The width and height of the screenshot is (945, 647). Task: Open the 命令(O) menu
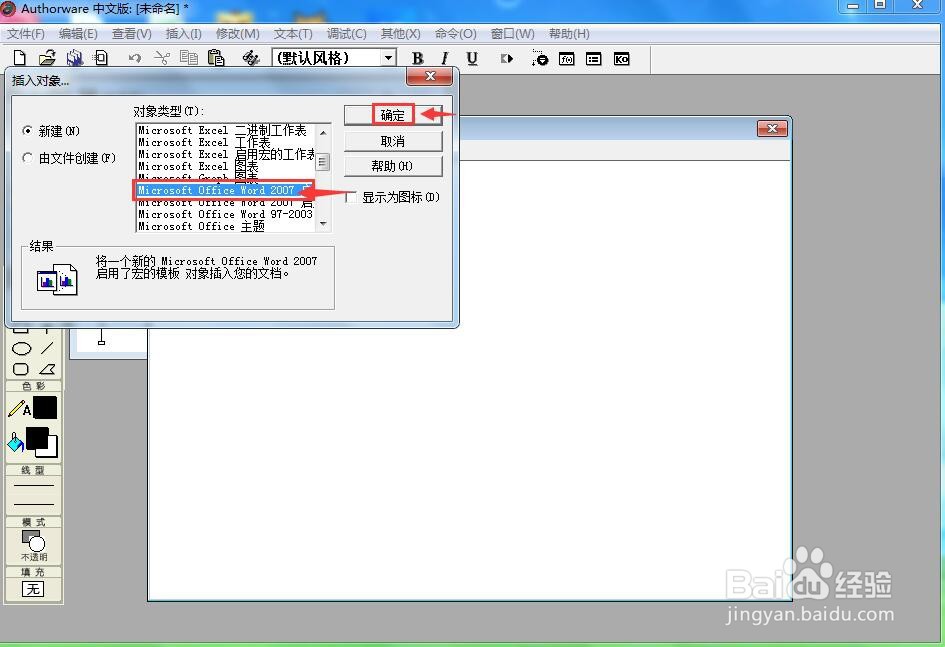coord(456,34)
